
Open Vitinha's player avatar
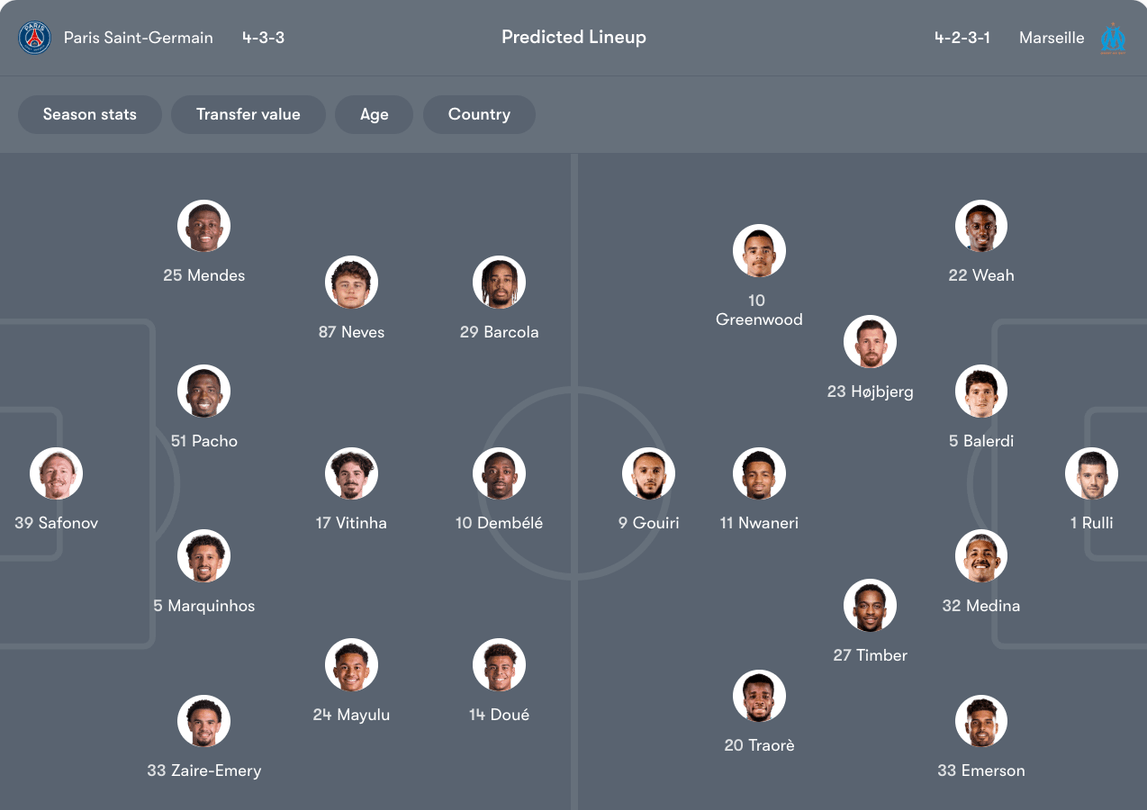[x=351, y=474]
